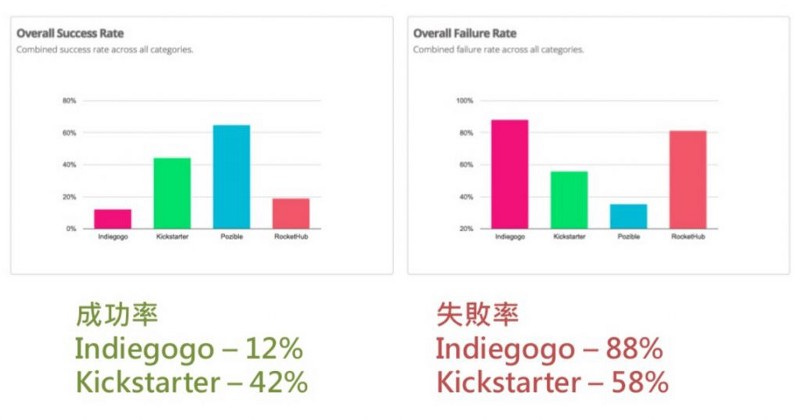Click the Kickstarter – 58% text
Screen dimensions: 800x420
[x=553, y=382]
